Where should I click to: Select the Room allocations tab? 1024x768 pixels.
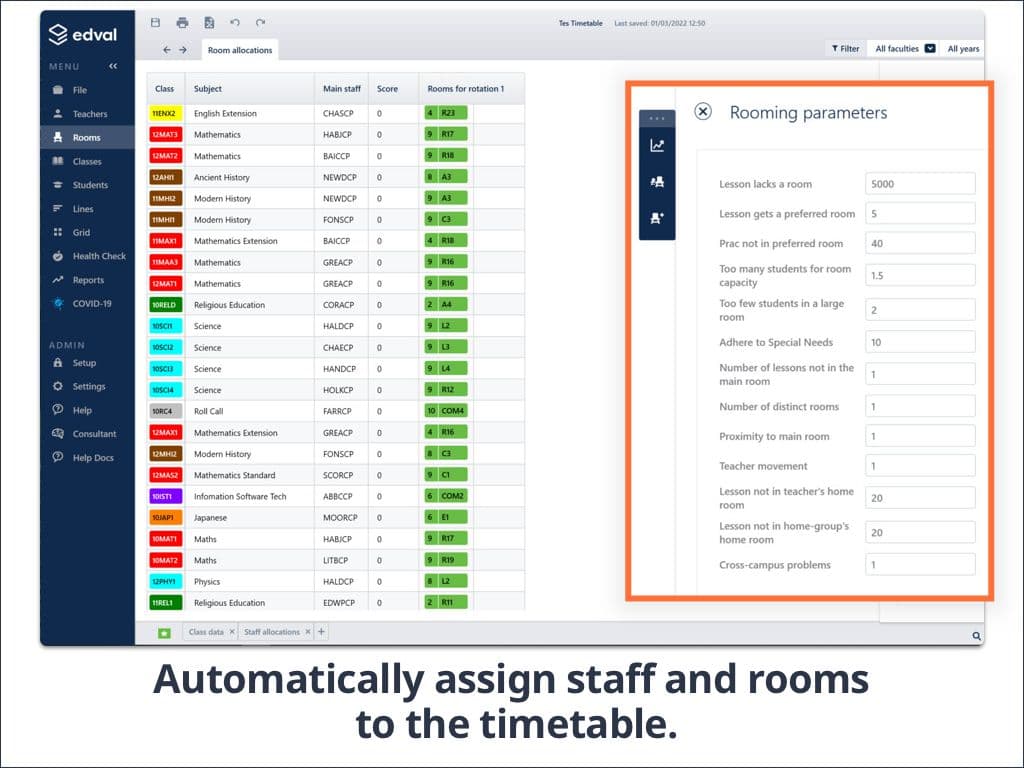coord(239,49)
